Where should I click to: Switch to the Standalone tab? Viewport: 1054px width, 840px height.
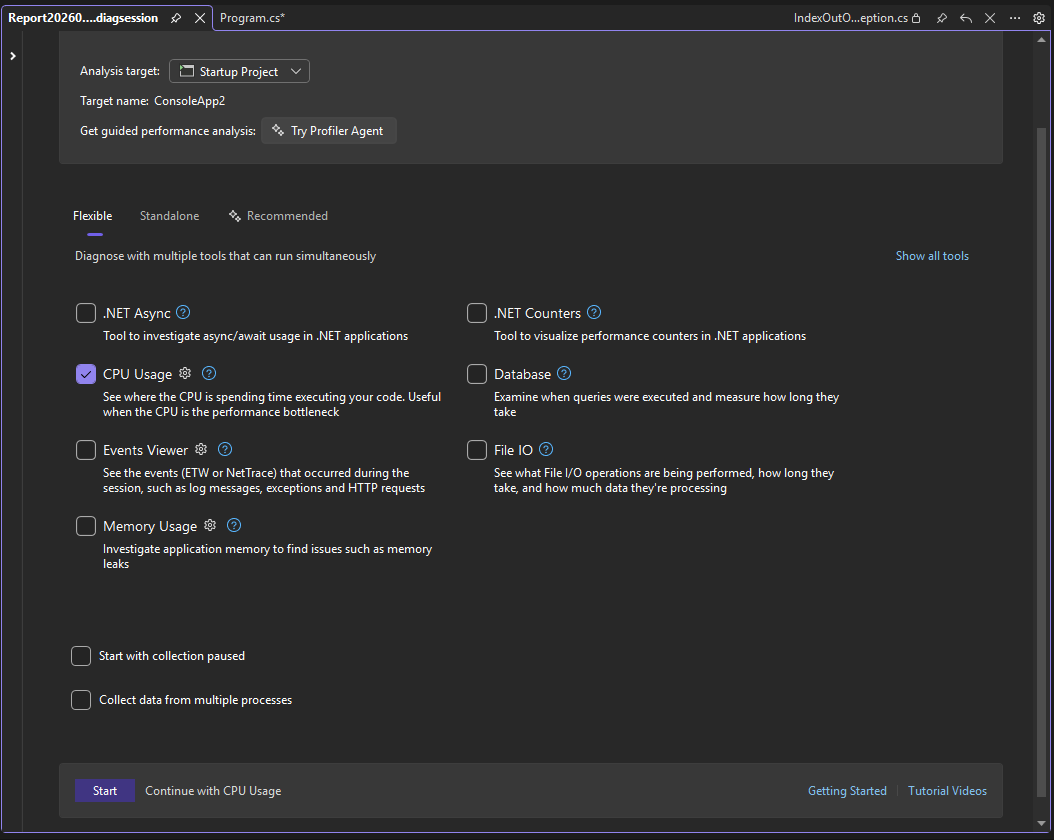coord(169,215)
